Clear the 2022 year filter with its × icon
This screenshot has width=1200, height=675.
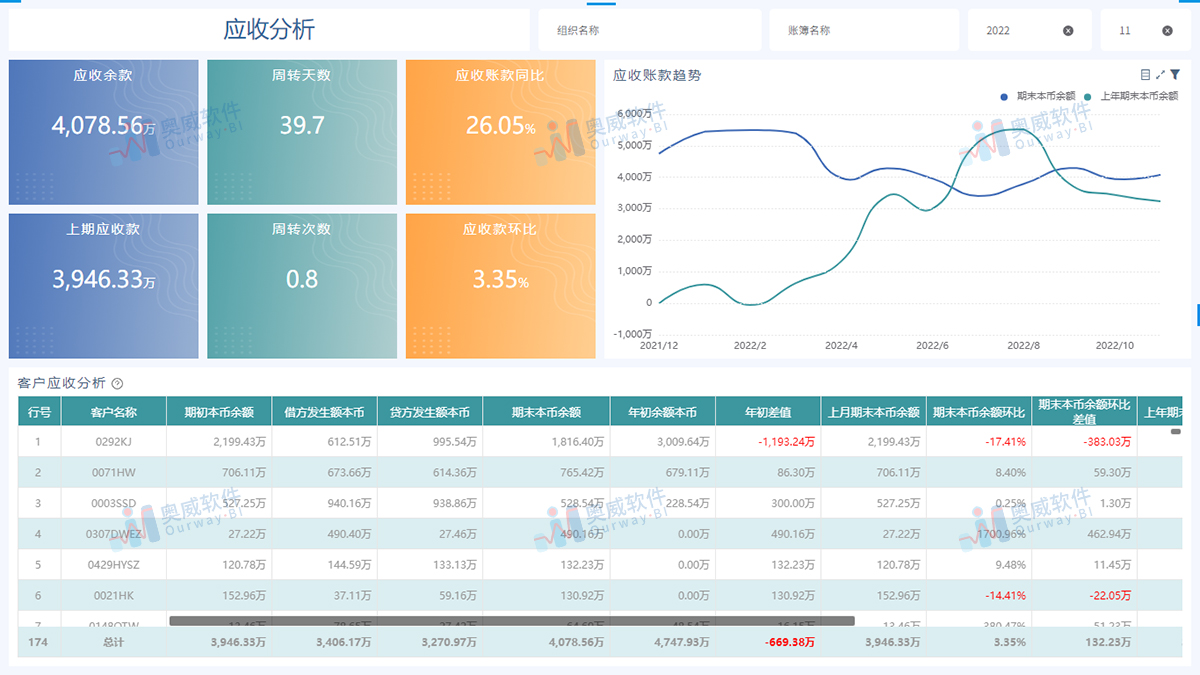(1067, 29)
